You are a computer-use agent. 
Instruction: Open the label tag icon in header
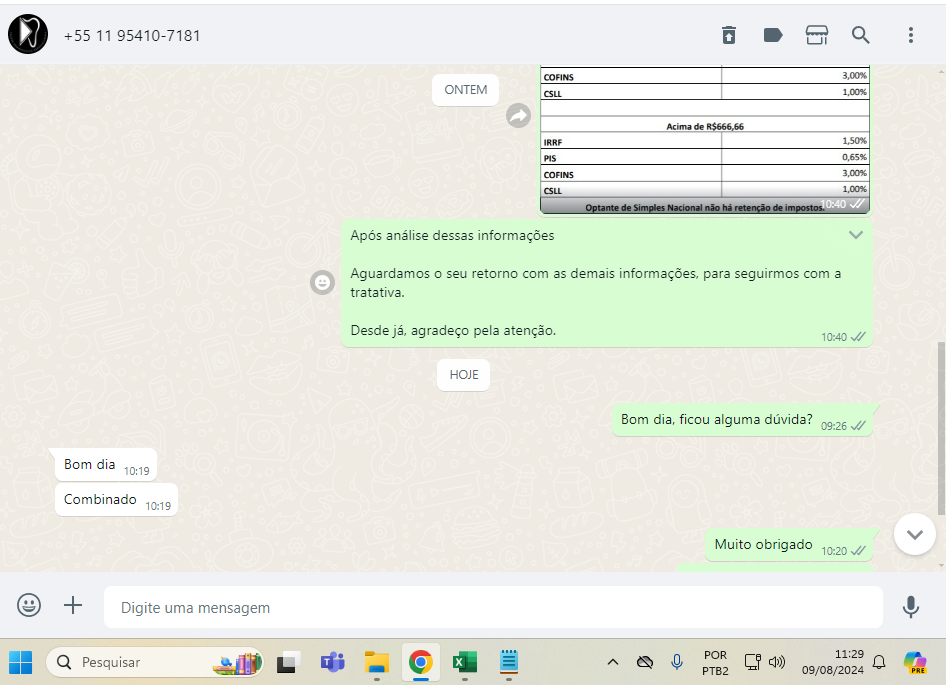[x=773, y=35]
